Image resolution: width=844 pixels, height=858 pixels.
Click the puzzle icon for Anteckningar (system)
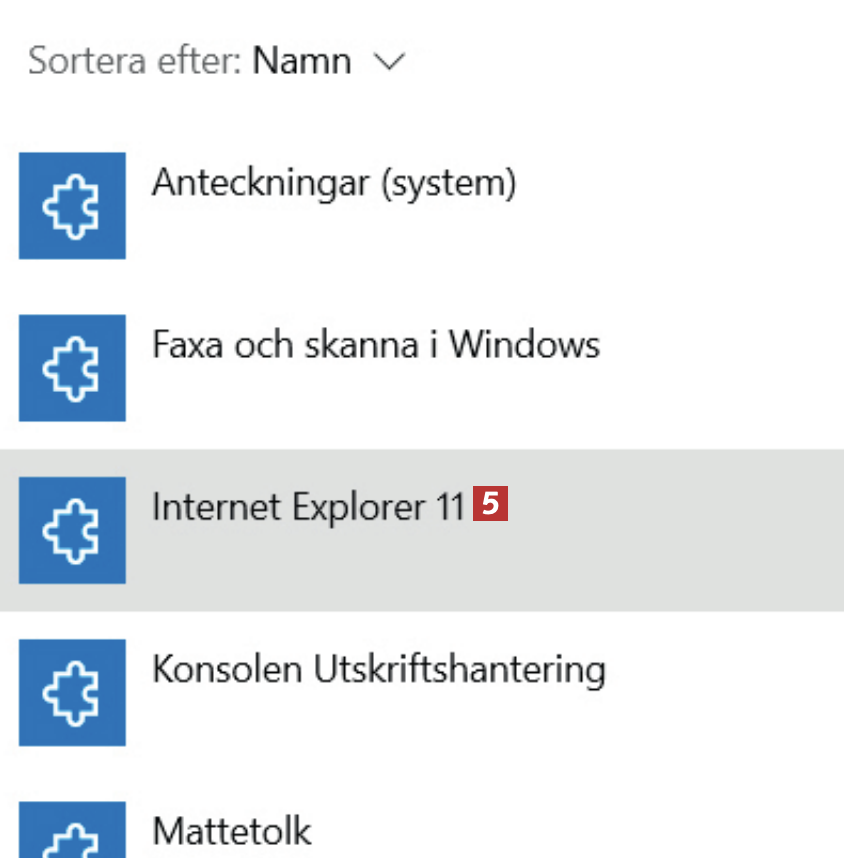pos(72,205)
